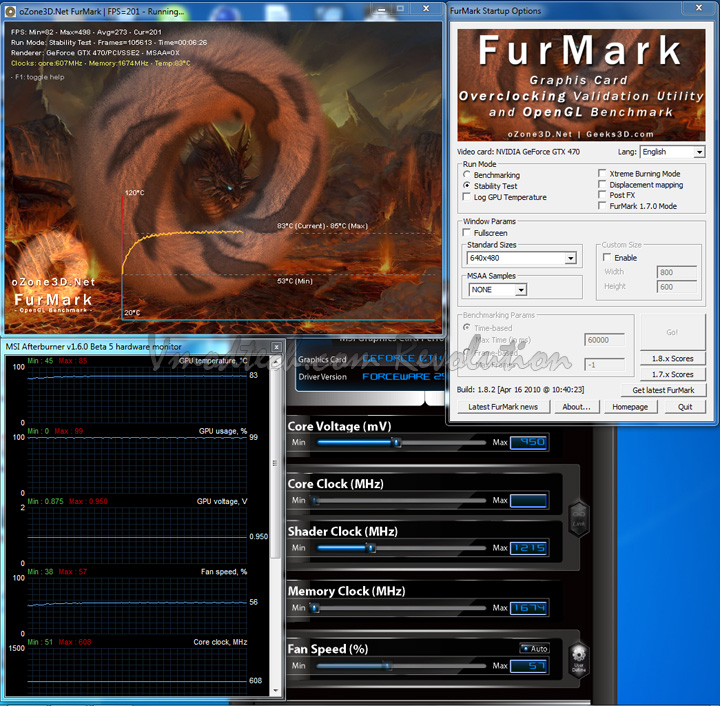
Task: Minimize the FurMark render window
Action: tap(381, 9)
